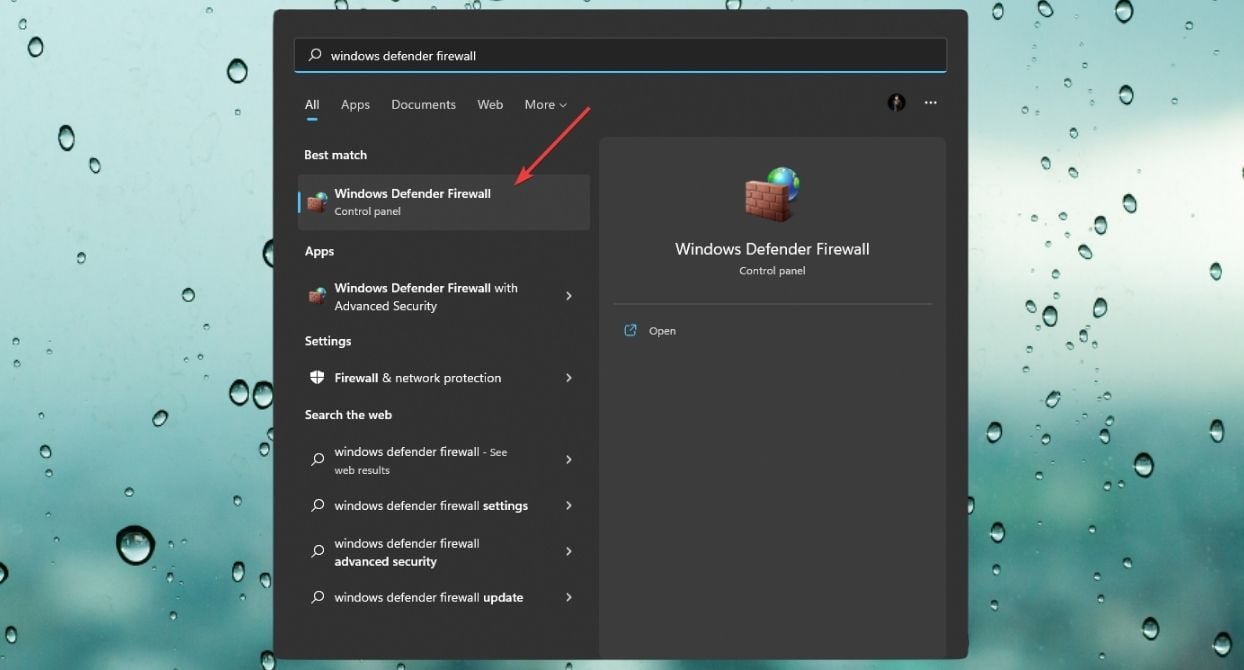This screenshot has width=1244, height=670.
Task: Expand 'windows defender firewall update' chevron
Action: [569, 598]
